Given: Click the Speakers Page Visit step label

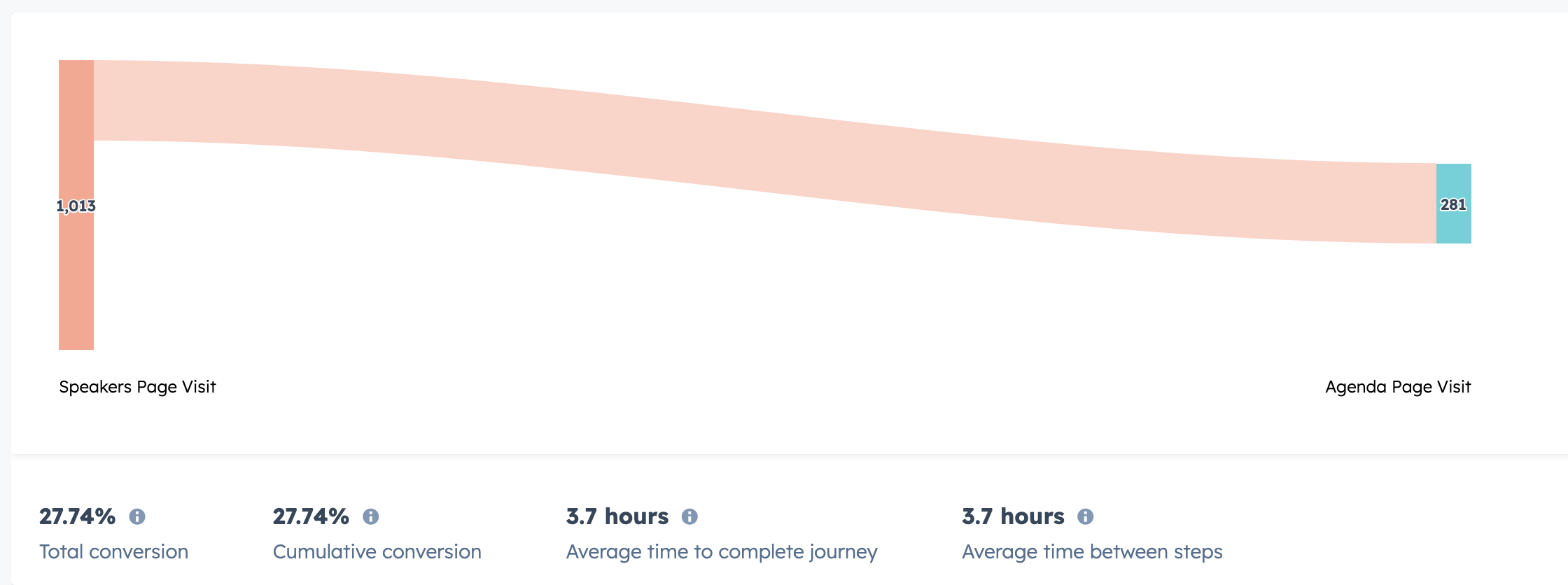Looking at the screenshot, I should pyautogui.click(x=137, y=387).
